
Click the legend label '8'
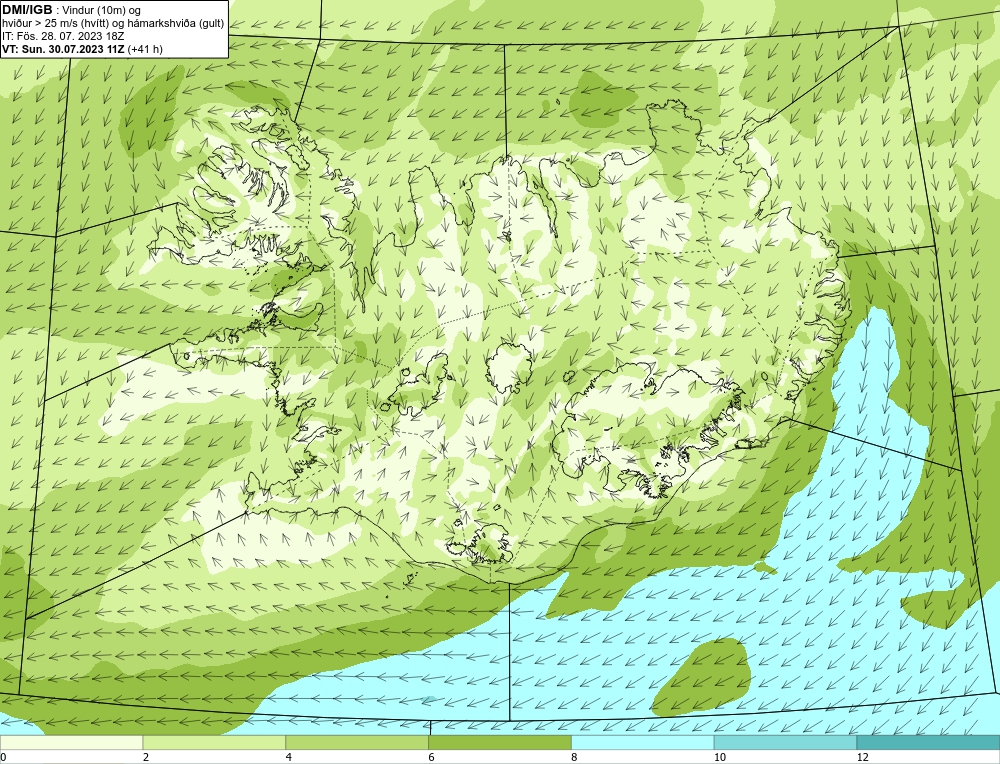[575, 758]
